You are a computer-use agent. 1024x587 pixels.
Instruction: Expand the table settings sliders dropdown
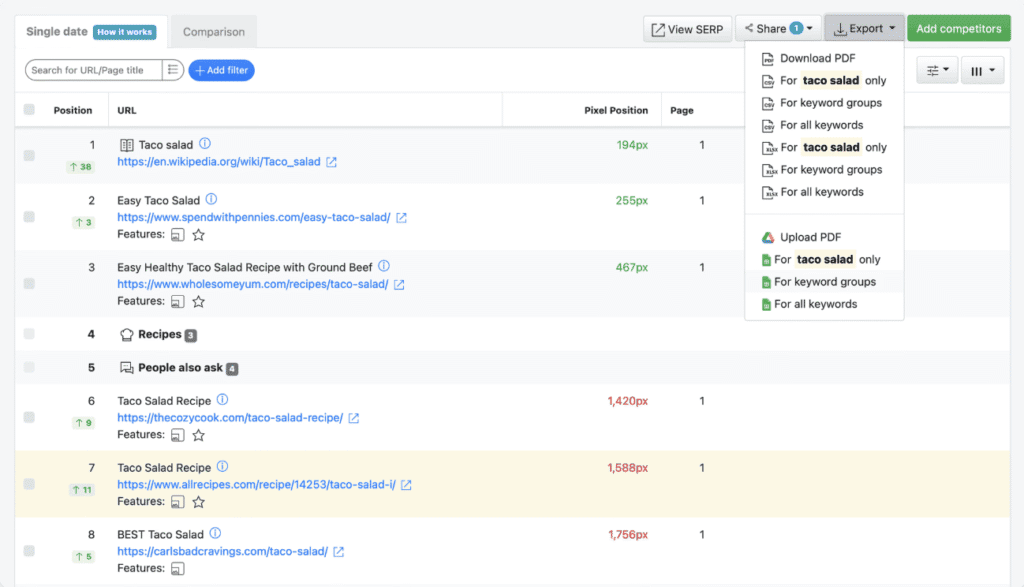(x=938, y=70)
